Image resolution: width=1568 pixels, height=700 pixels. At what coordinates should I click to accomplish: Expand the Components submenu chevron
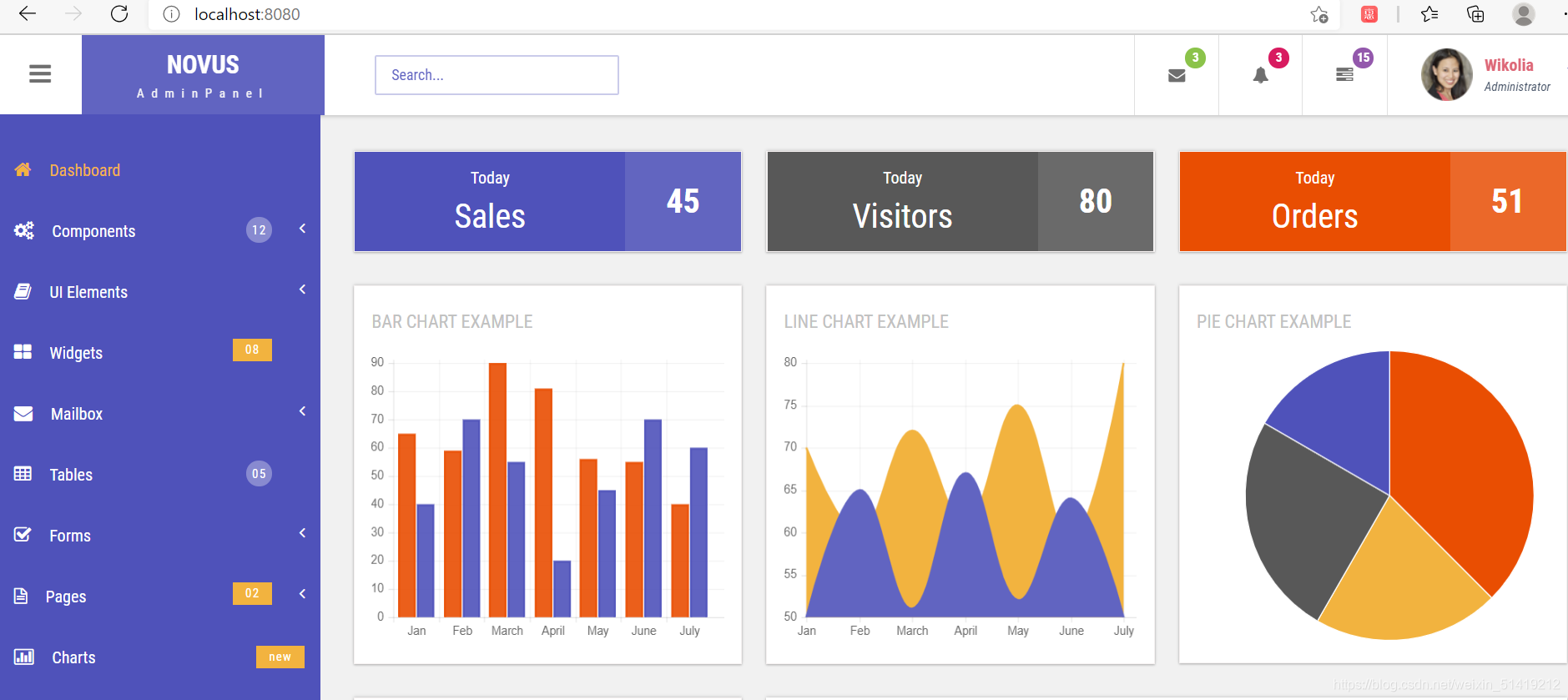point(302,229)
